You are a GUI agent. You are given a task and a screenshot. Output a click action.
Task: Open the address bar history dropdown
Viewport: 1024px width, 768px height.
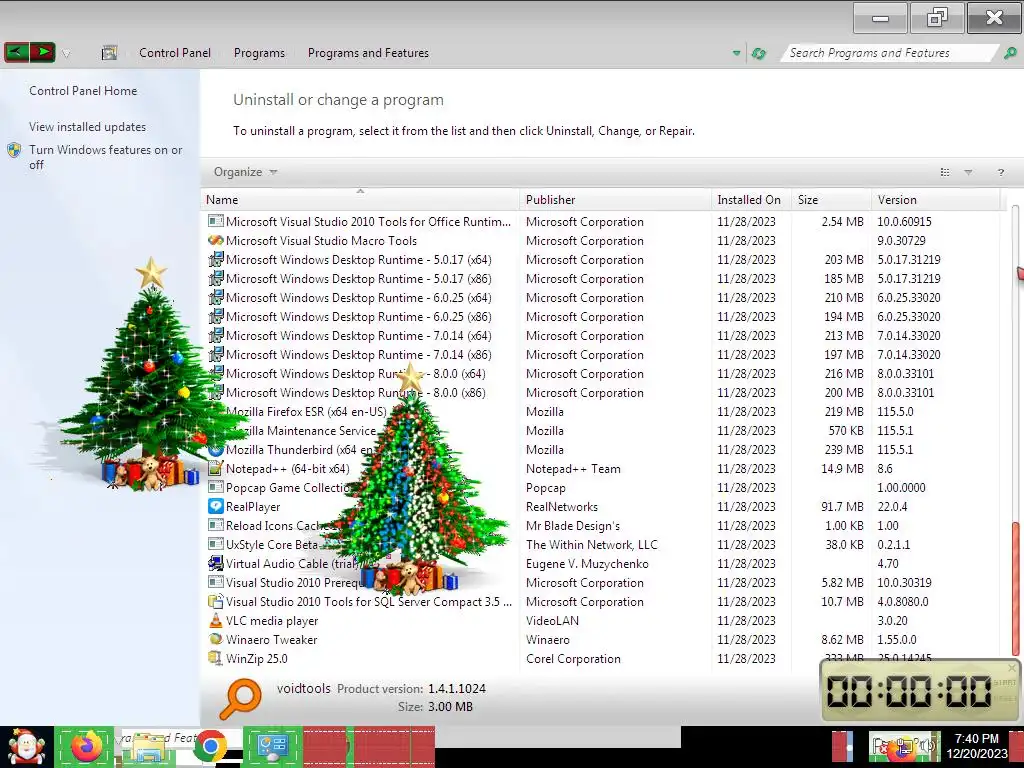coord(736,53)
